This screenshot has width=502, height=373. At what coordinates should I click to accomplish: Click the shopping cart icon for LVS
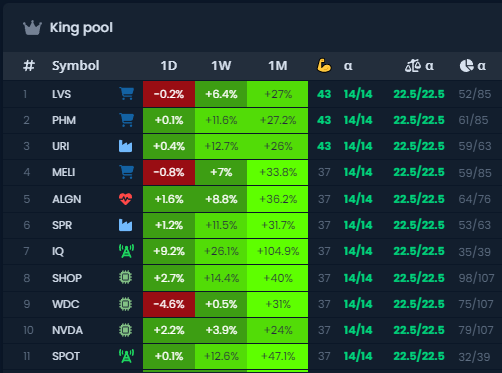[127, 94]
